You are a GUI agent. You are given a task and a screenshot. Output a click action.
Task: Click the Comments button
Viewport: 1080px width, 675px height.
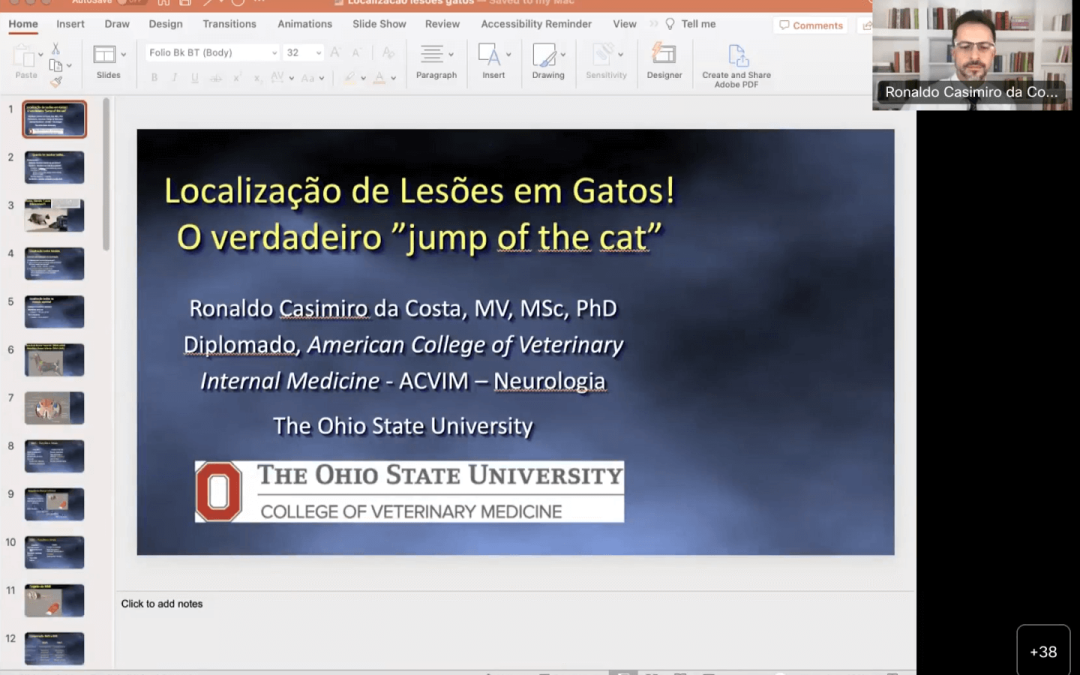point(811,25)
